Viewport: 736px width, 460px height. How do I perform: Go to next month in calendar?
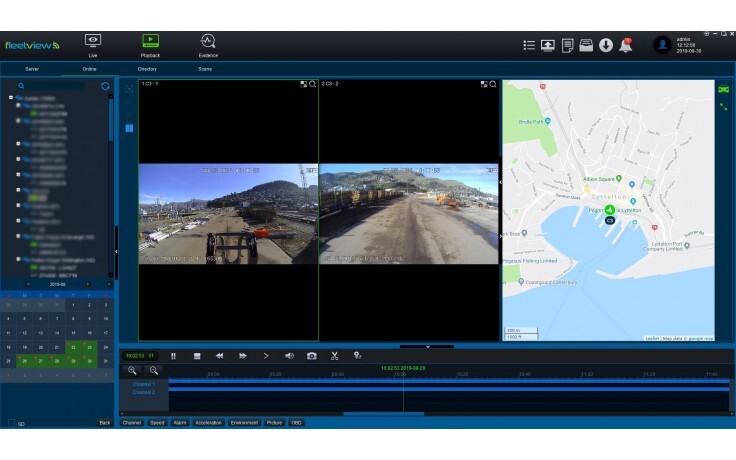click(88, 284)
